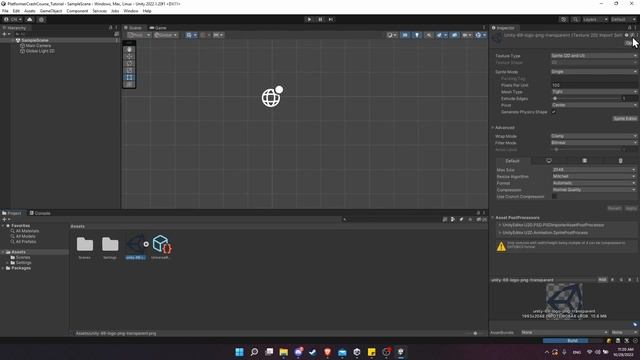Select All Materials under Favorites
This screenshot has width=640, height=360.
[x=27, y=231]
